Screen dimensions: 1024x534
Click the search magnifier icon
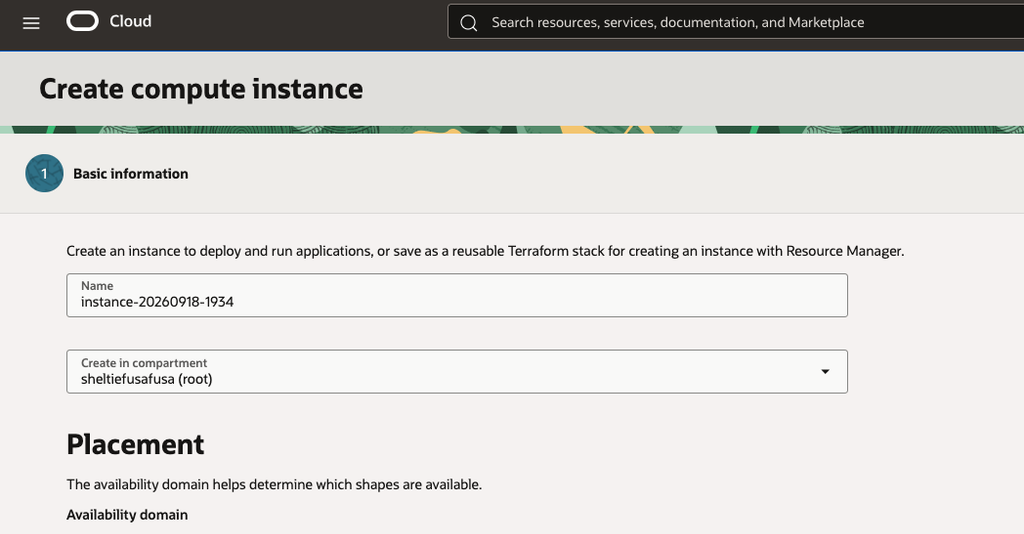(x=468, y=23)
